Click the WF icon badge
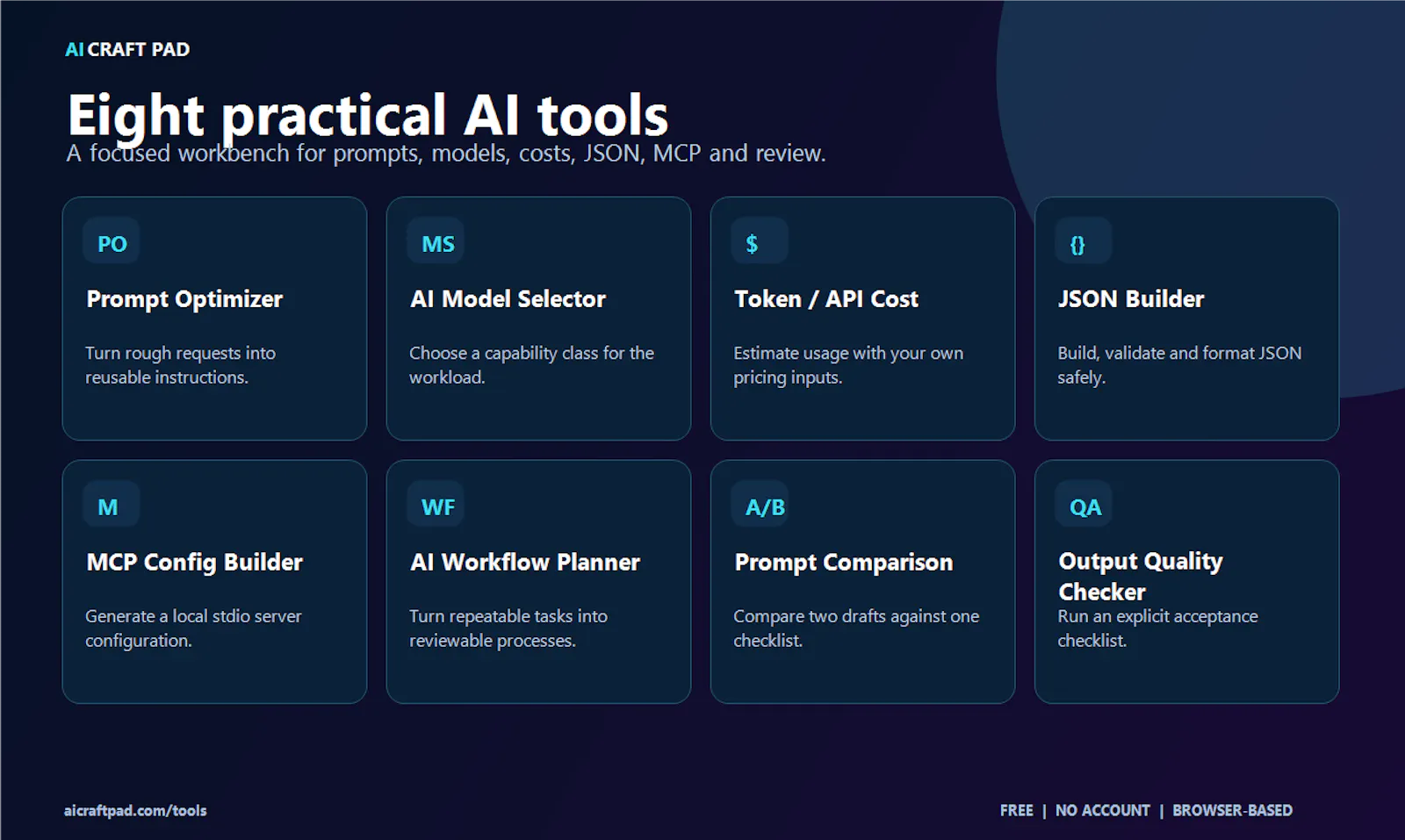Image resolution: width=1405 pixels, height=840 pixels. point(436,506)
